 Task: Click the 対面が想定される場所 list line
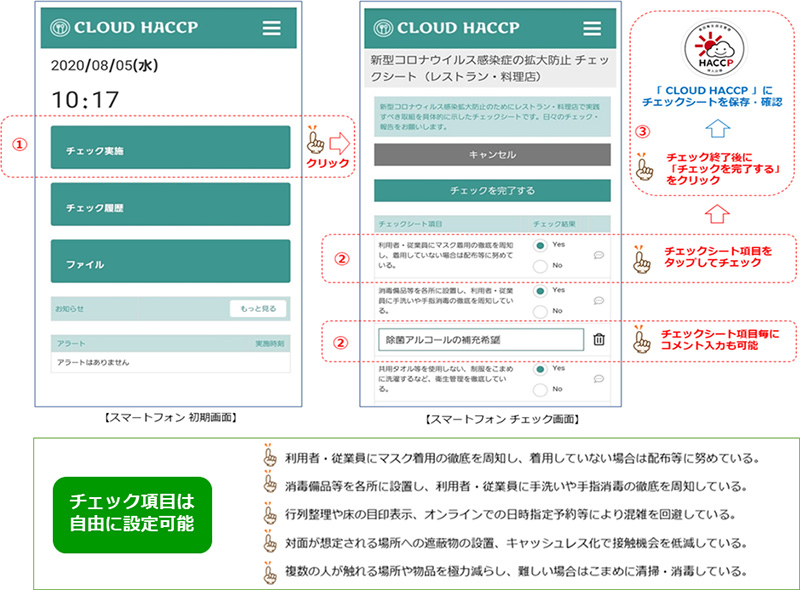516,543
